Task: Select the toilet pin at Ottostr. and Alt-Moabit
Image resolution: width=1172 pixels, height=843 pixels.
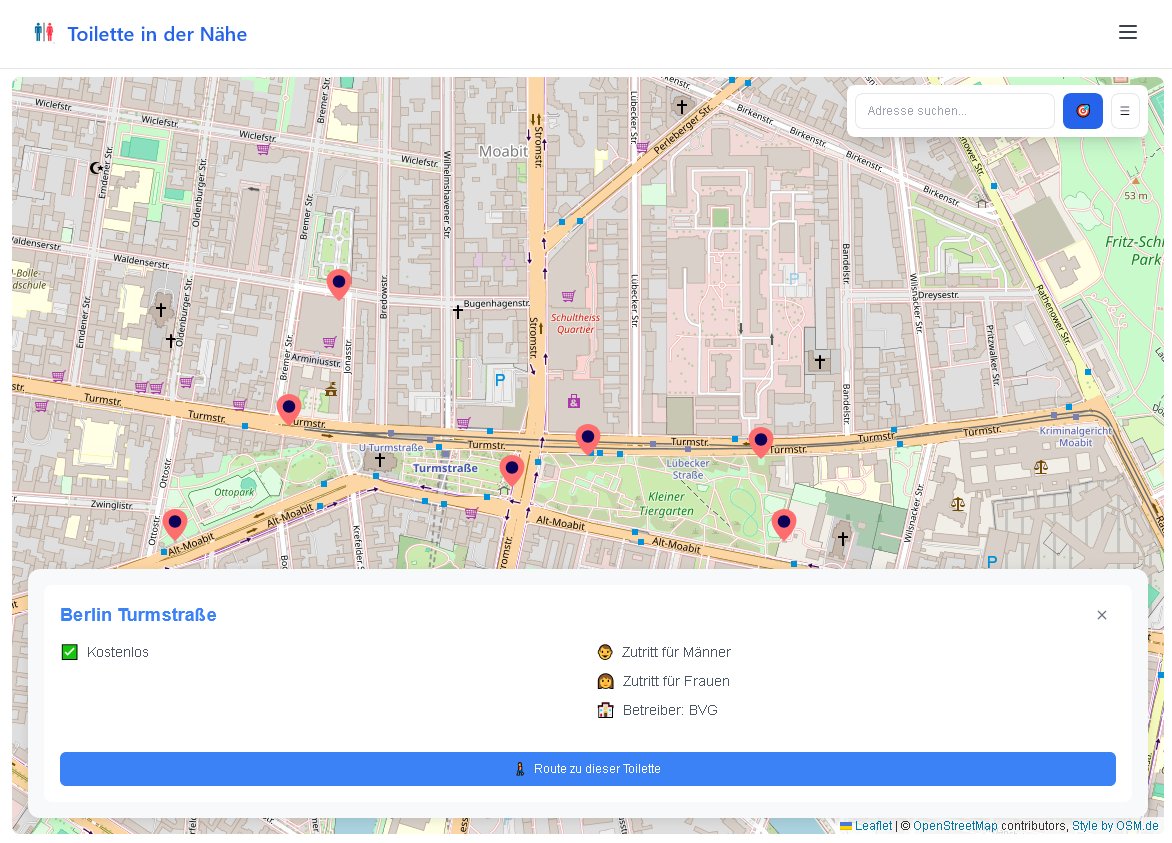Action: (x=175, y=525)
